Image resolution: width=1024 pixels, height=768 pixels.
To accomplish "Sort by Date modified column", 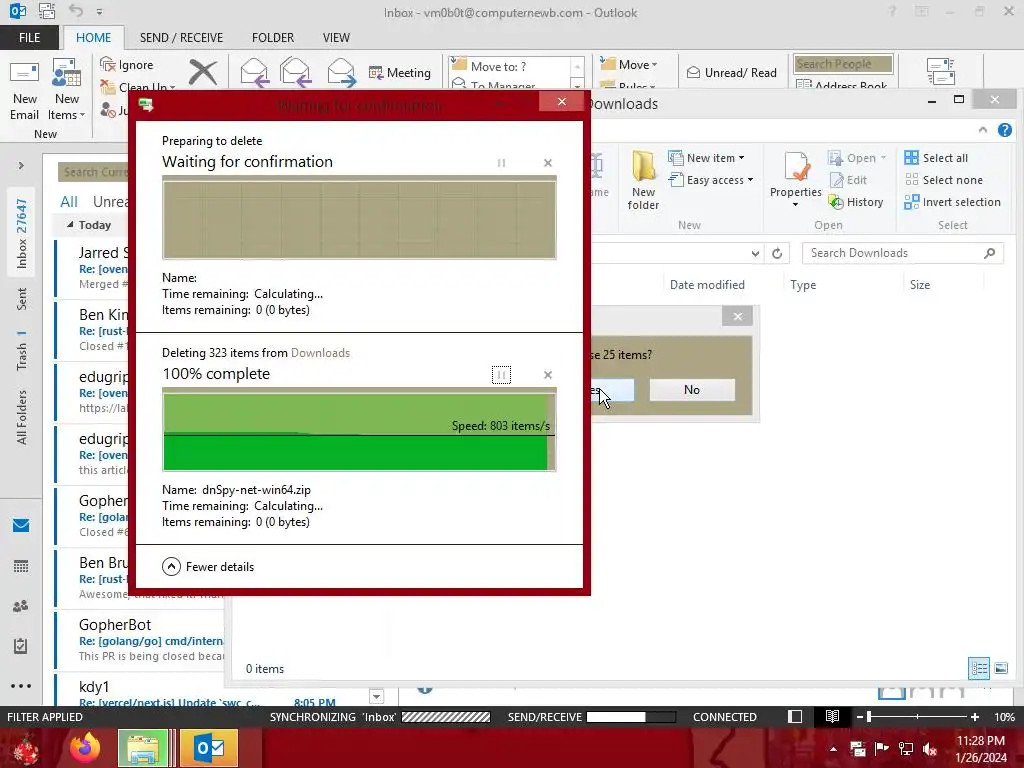I will pyautogui.click(x=707, y=285).
